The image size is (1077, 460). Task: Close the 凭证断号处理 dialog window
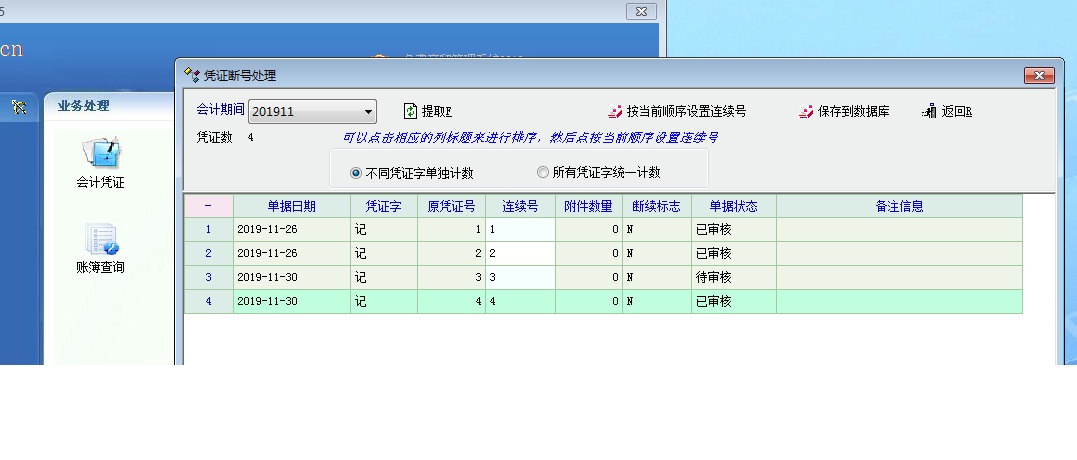pos(1039,76)
